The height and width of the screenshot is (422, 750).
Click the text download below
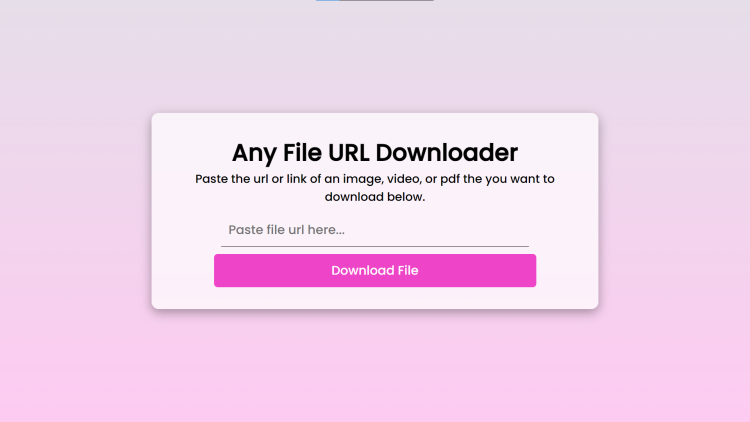coord(375,197)
